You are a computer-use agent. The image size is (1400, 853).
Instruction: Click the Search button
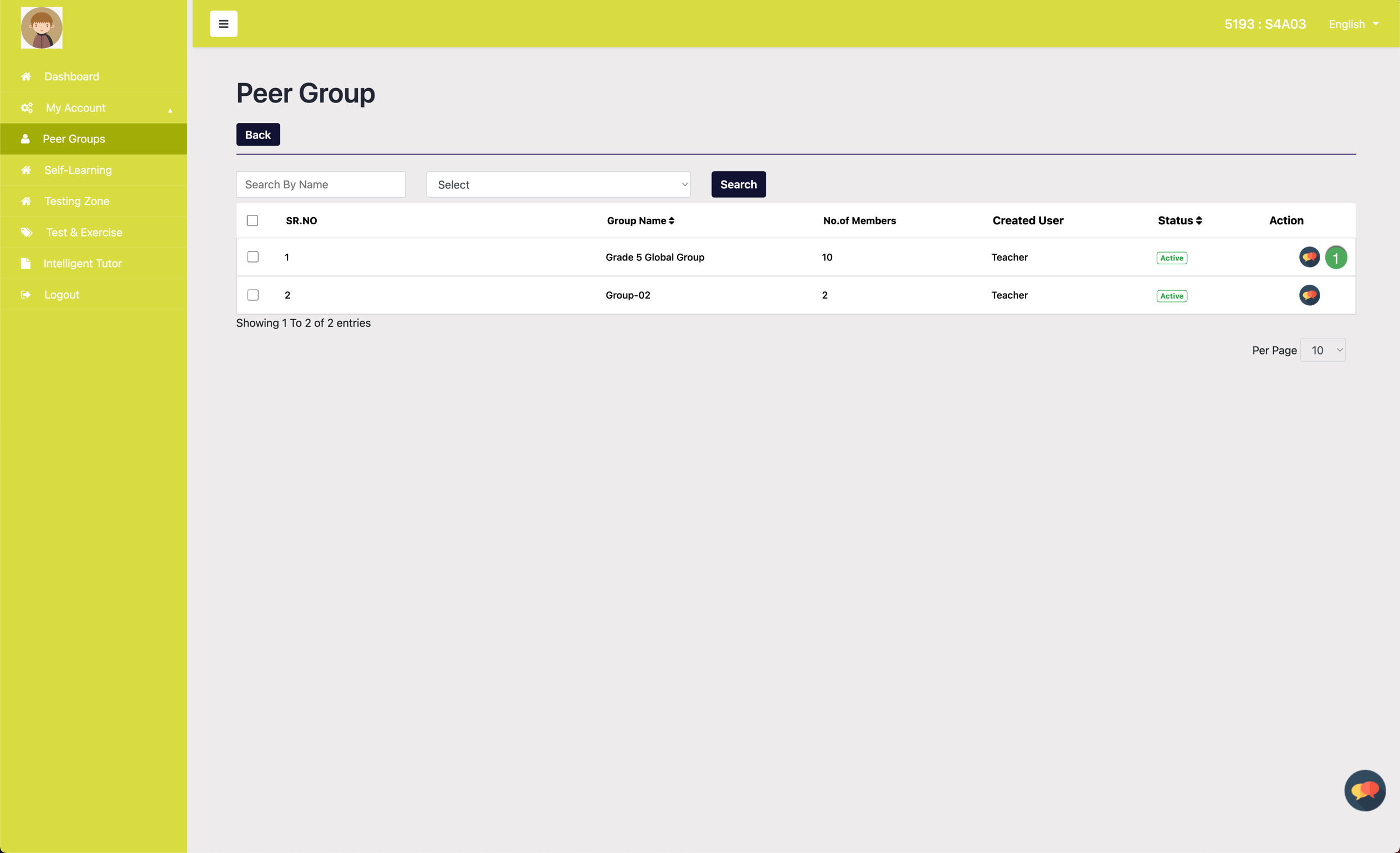[738, 184]
